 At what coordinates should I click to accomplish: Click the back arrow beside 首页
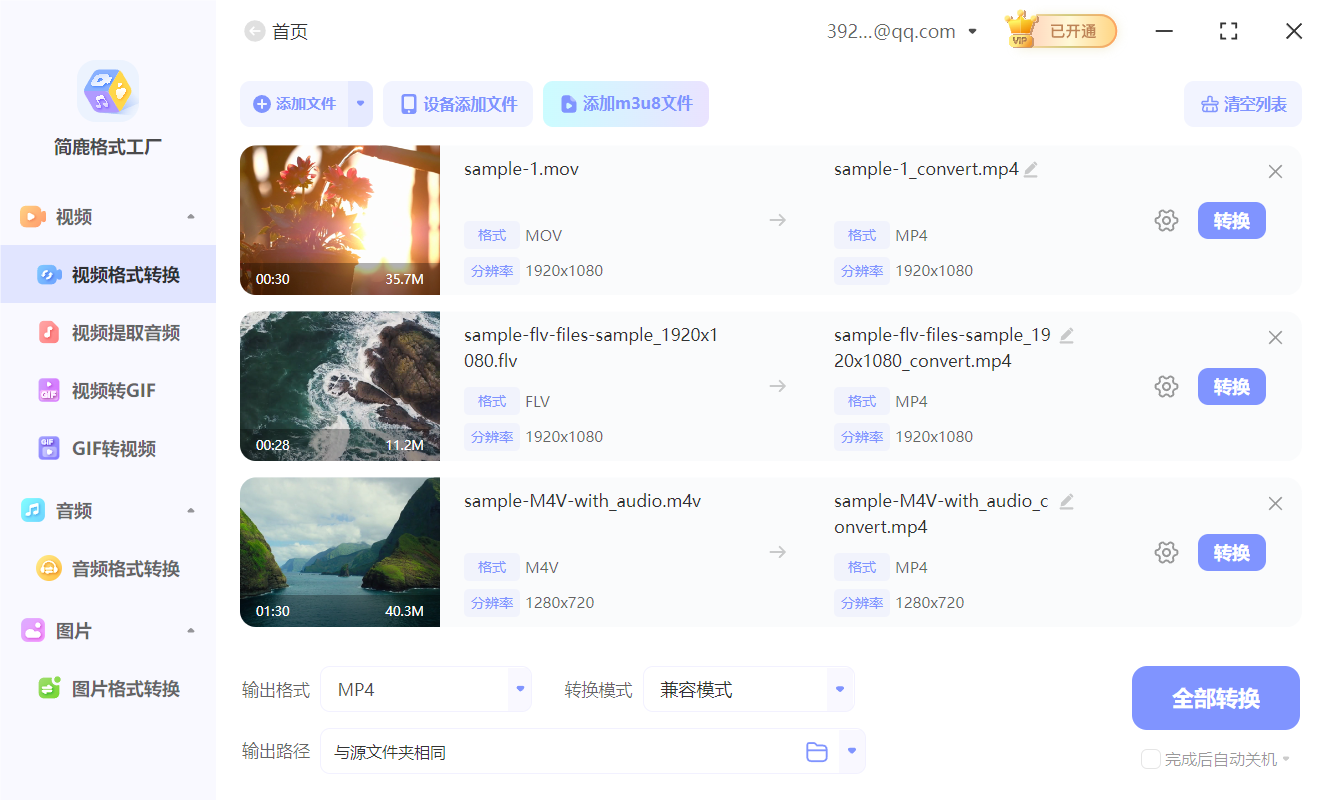[x=254, y=32]
